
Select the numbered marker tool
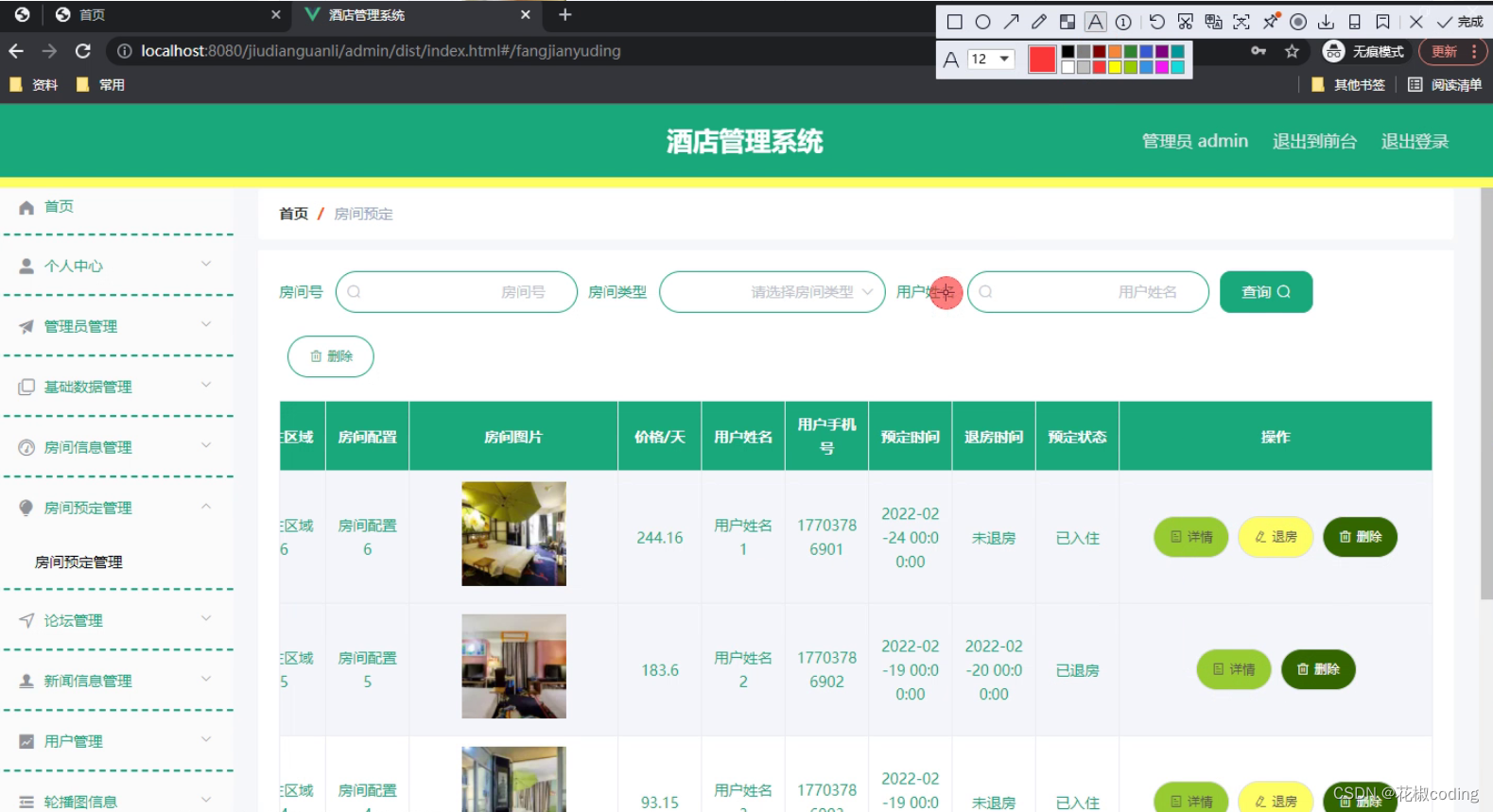[1123, 22]
